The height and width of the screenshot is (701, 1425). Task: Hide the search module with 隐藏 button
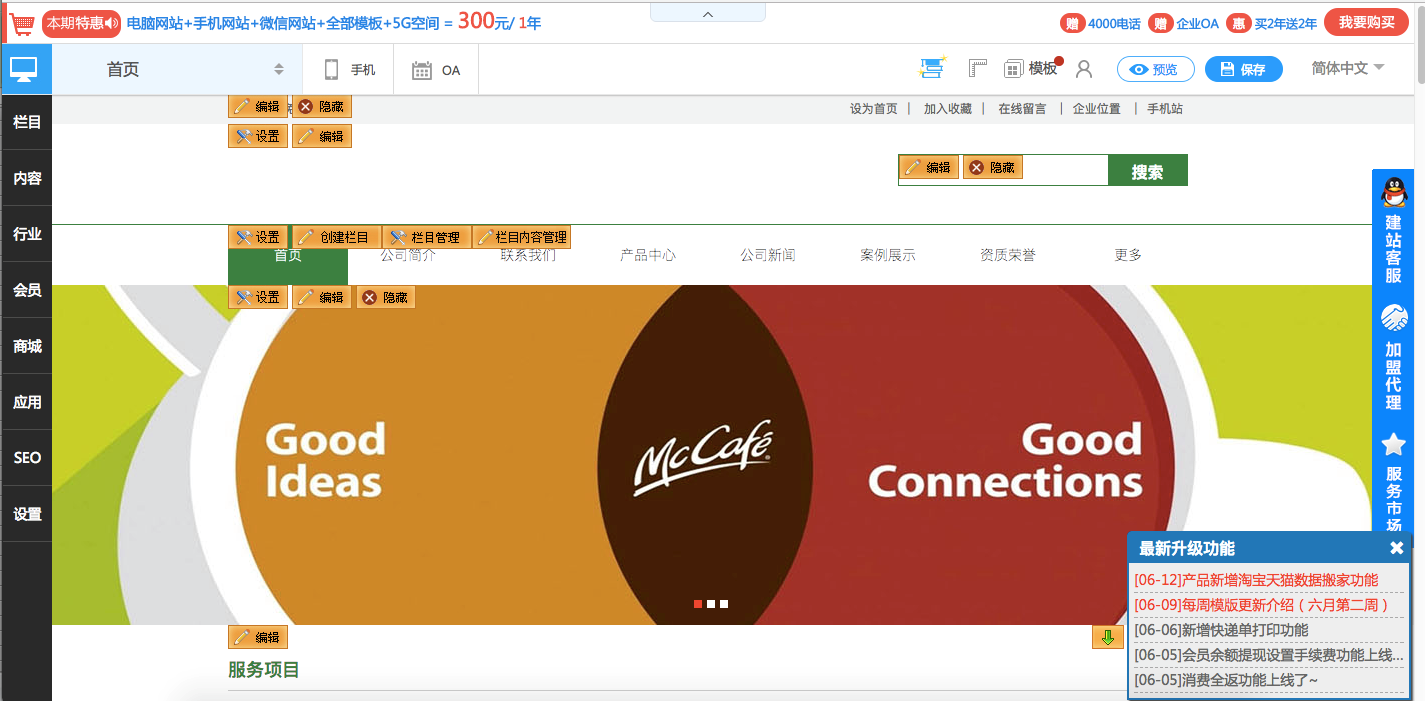[992, 167]
